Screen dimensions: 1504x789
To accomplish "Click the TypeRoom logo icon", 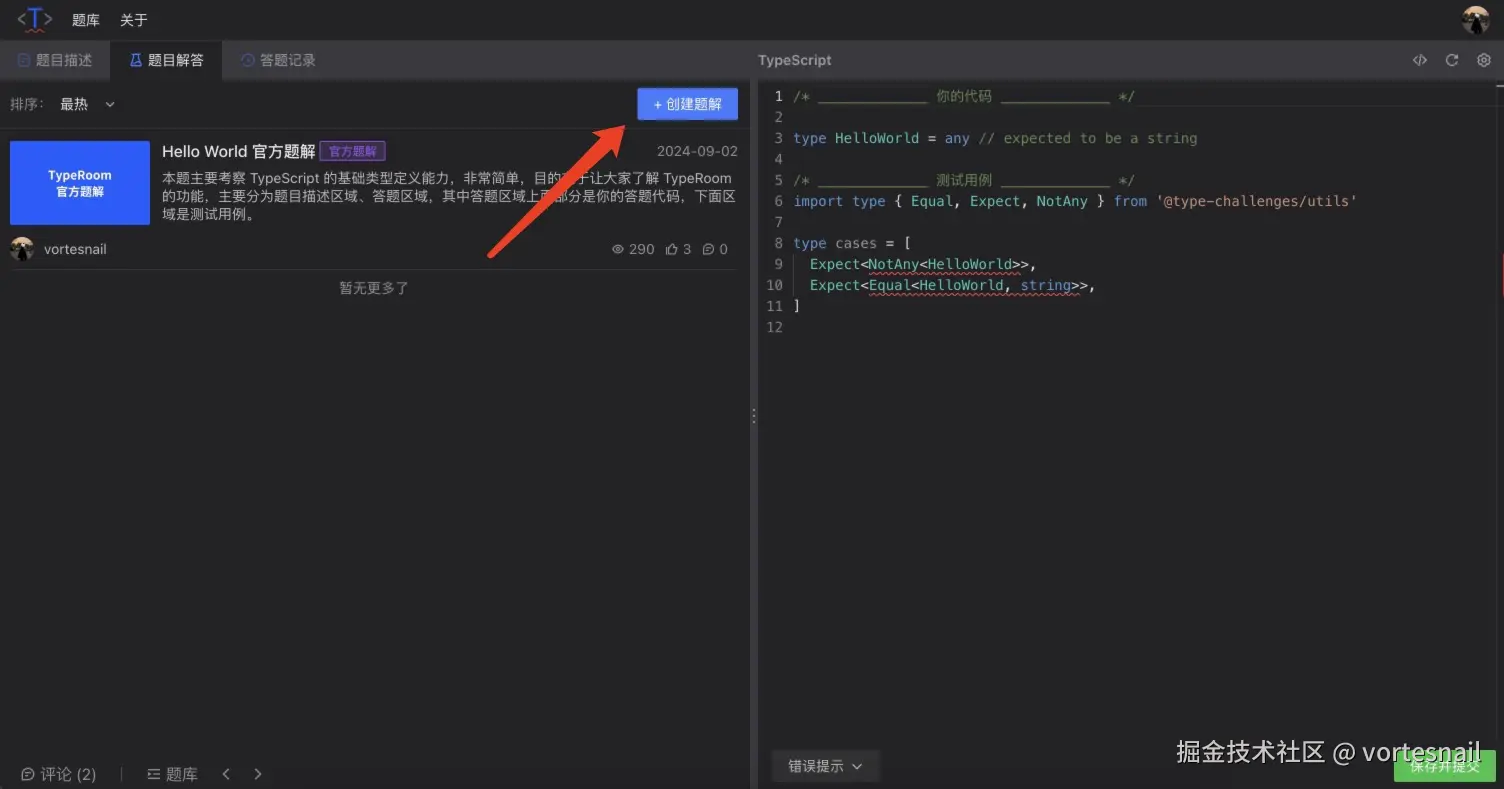I will [x=34, y=19].
